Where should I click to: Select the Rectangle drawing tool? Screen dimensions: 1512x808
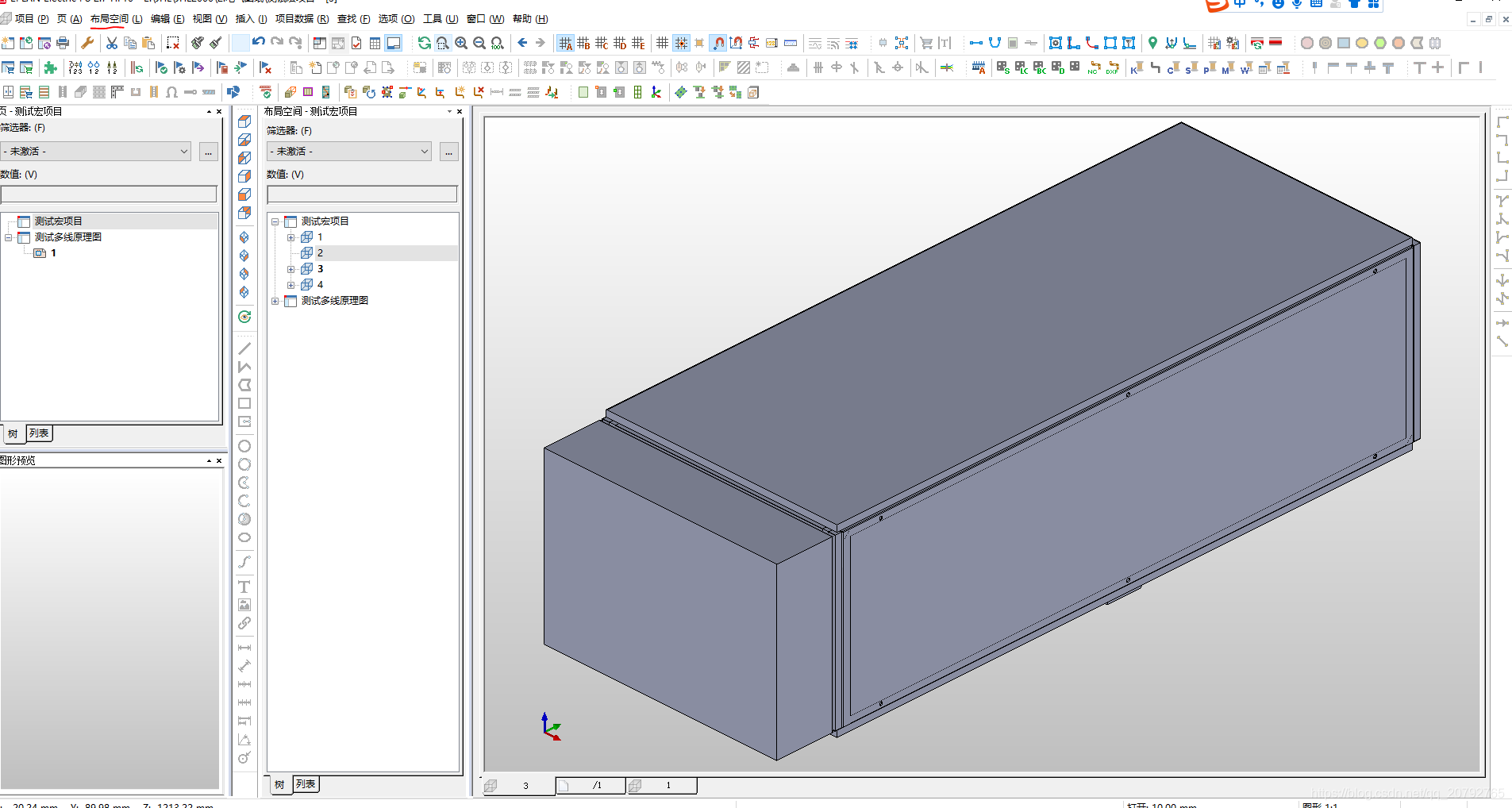[244, 403]
